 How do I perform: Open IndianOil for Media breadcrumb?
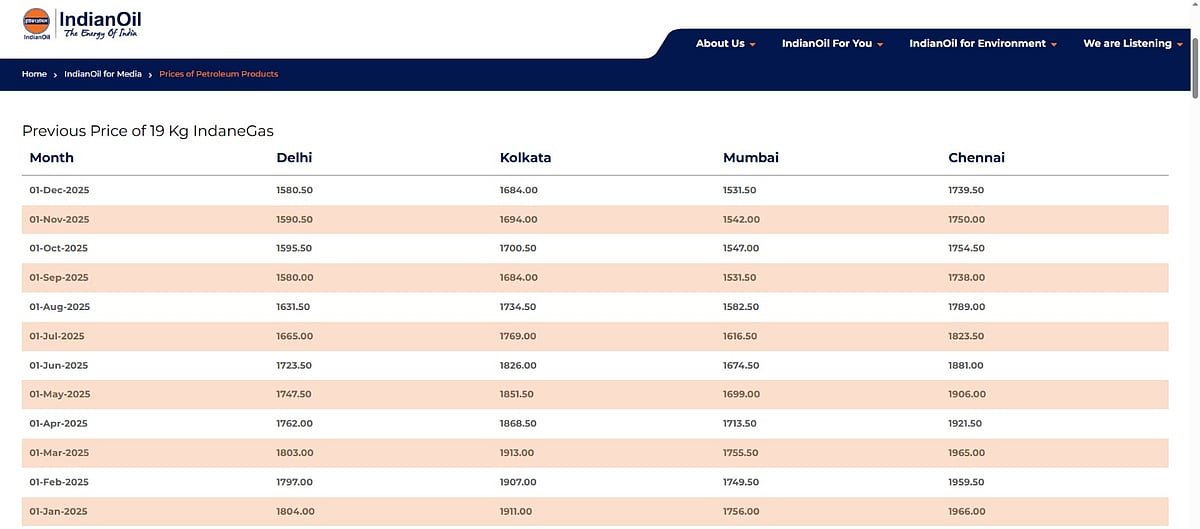click(103, 74)
